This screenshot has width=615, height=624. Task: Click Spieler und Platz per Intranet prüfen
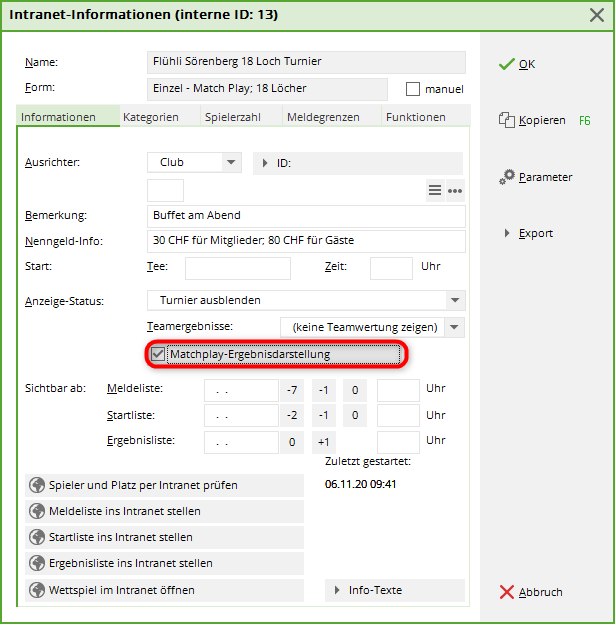pos(163,485)
